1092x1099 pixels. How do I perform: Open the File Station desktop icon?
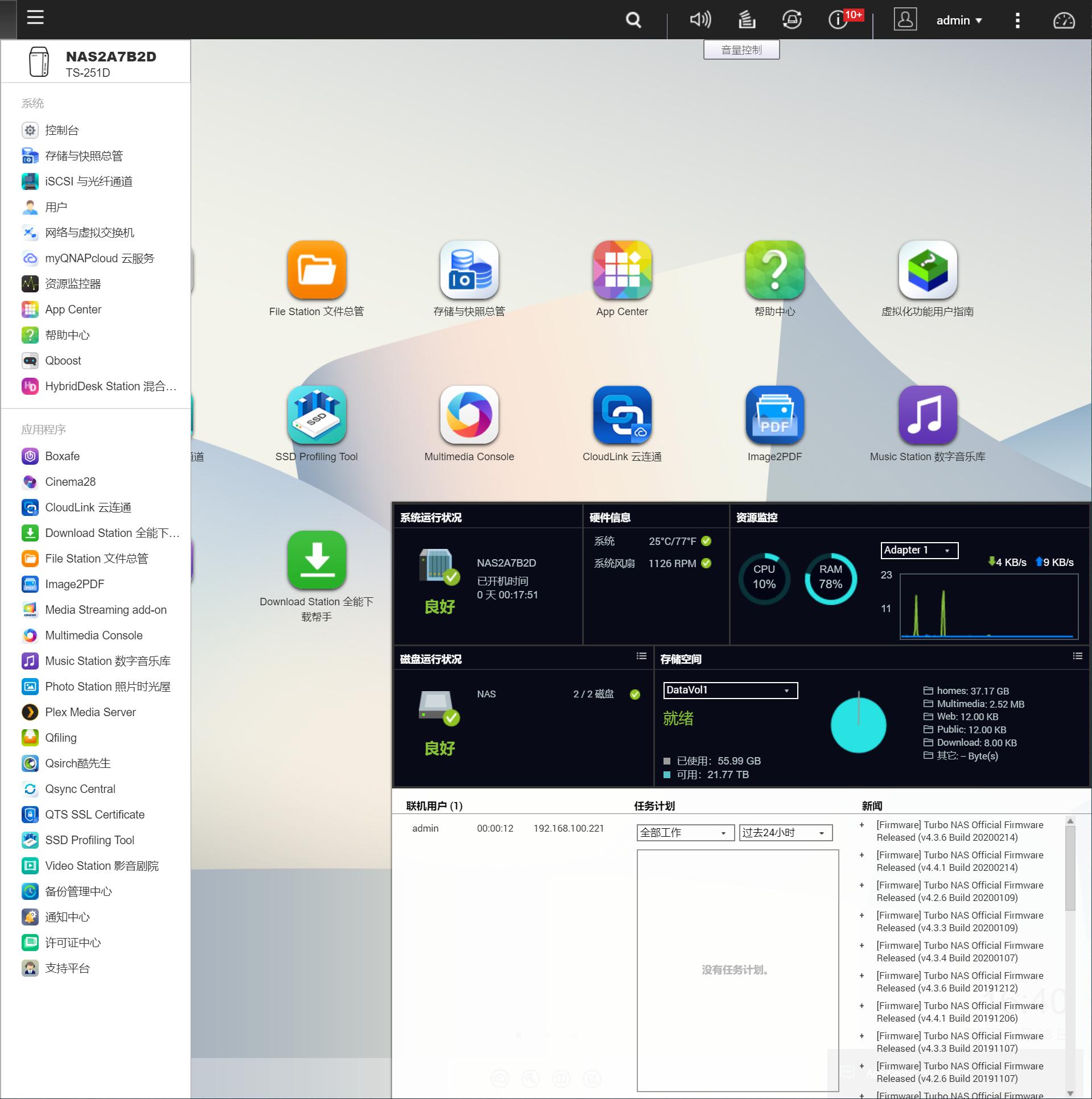(x=316, y=270)
